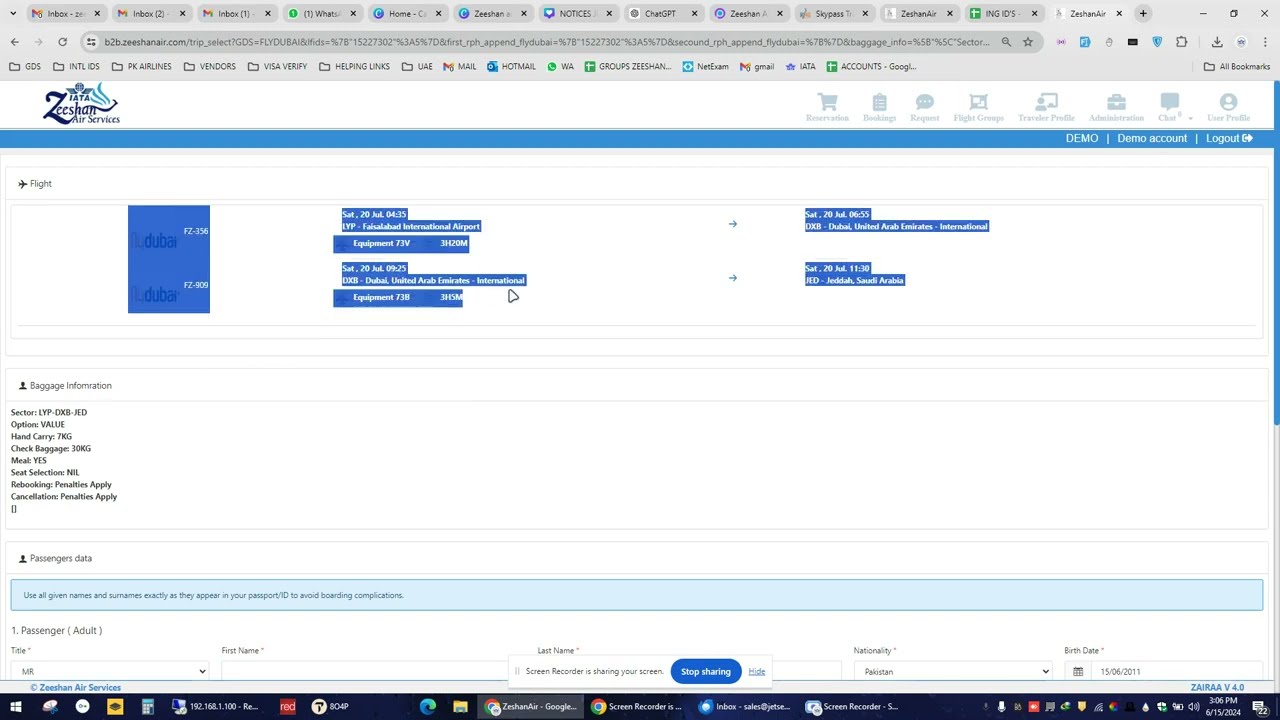
Task: Open the GROUPS ZEESHAN bookmark
Action: point(628,66)
